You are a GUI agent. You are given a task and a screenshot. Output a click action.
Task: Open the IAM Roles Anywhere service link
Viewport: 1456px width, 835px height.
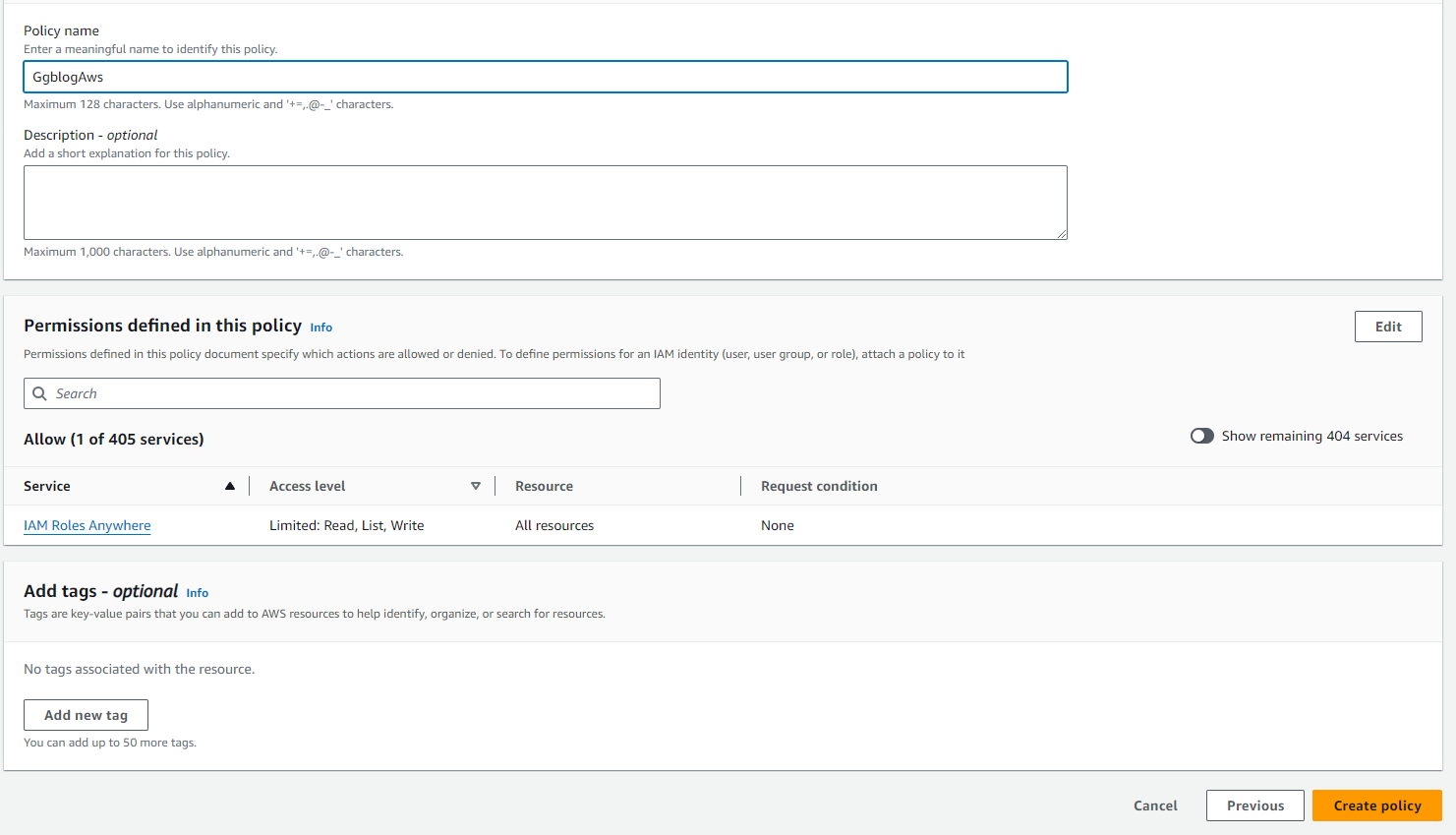point(87,525)
